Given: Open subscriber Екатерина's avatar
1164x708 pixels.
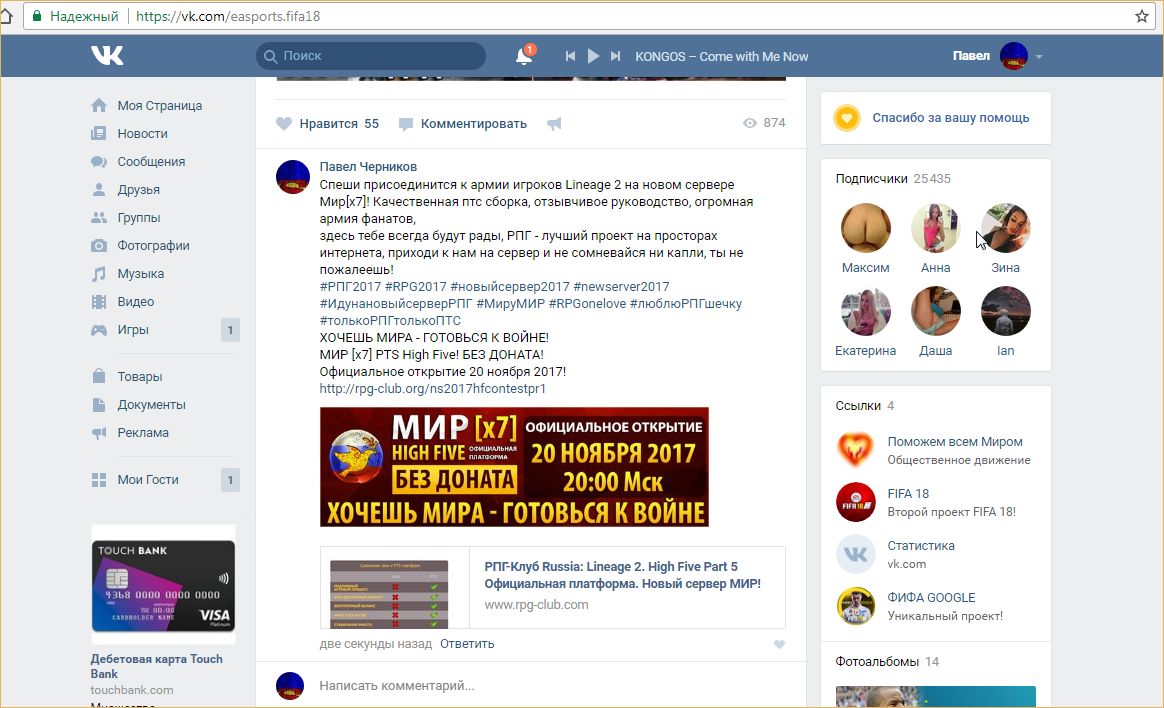Looking at the screenshot, I should tap(866, 311).
